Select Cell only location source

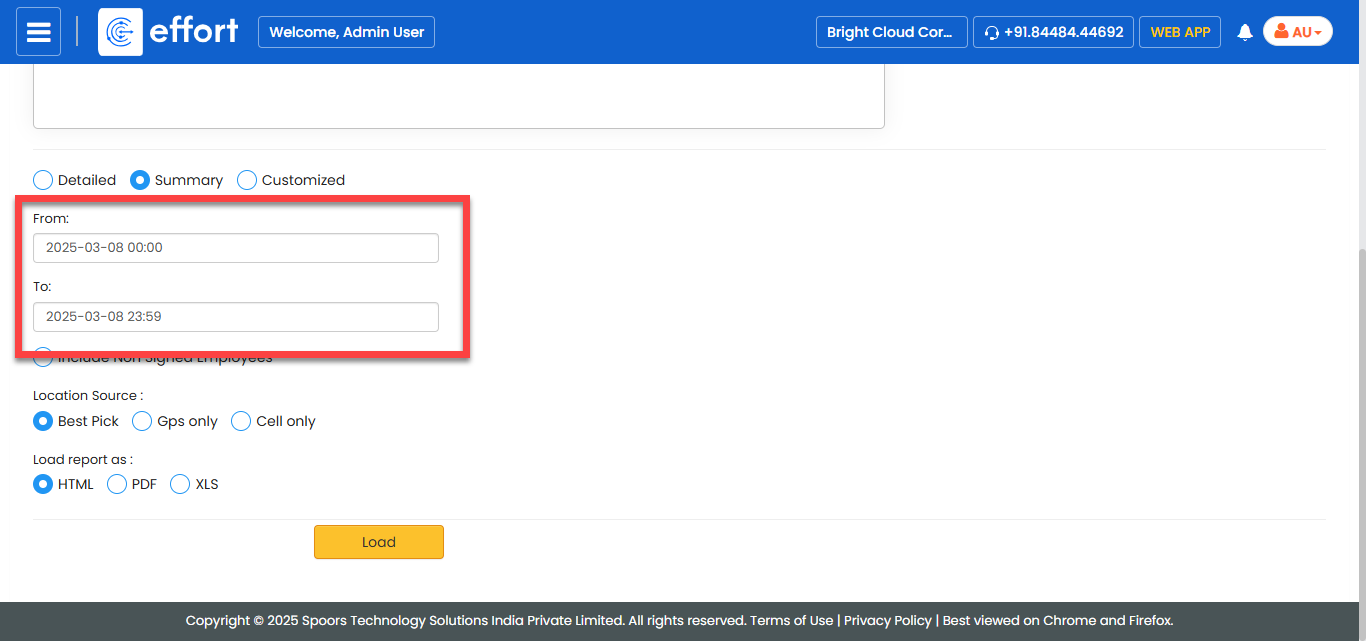pos(241,421)
